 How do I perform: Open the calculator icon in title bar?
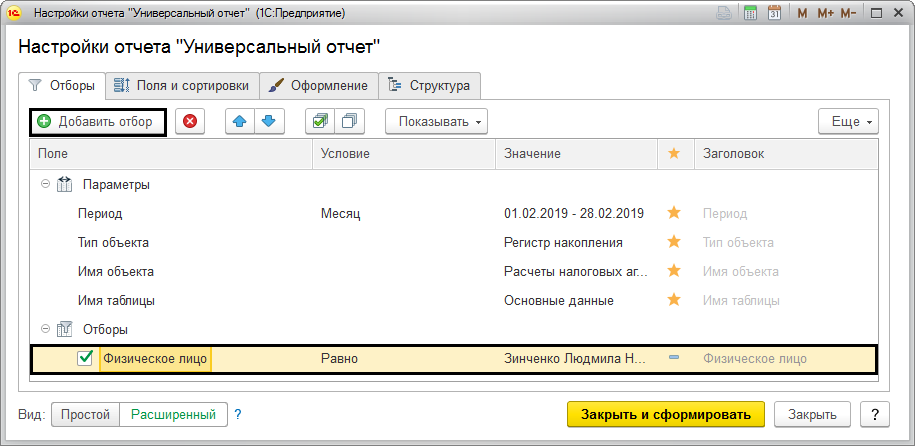pyautogui.click(x=751, y=14)
